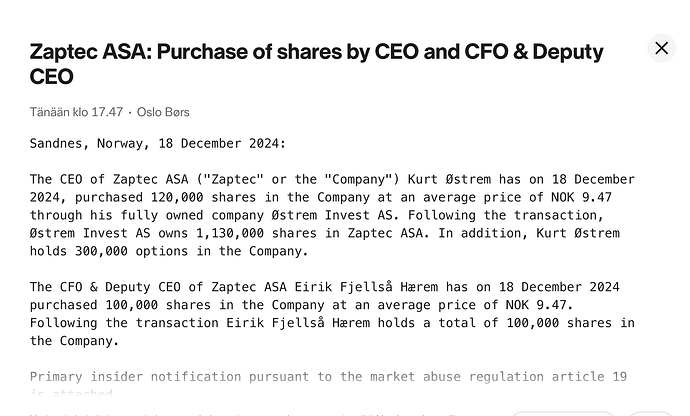Click the faint footer text at the bottom edge

[x=244, y=414]
